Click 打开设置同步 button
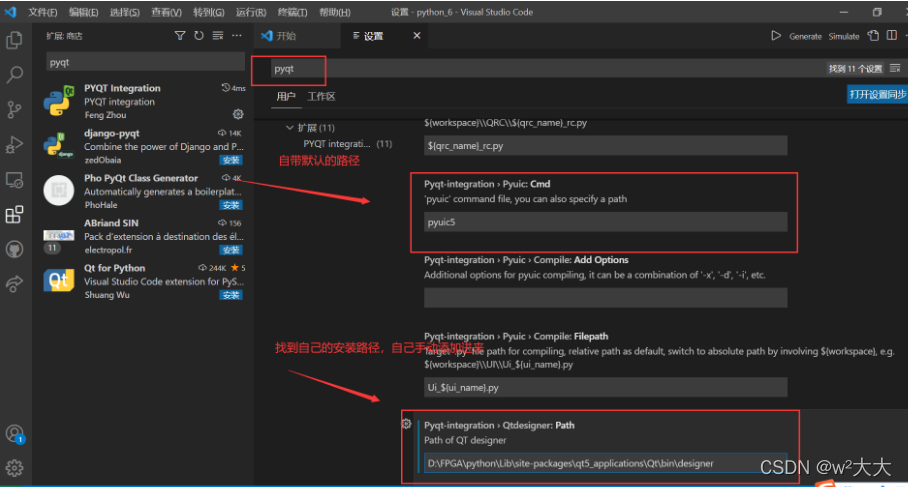Image resolution: width=908 pixels, height=487 pixels. pyautogui.click(x=877, y=94)
